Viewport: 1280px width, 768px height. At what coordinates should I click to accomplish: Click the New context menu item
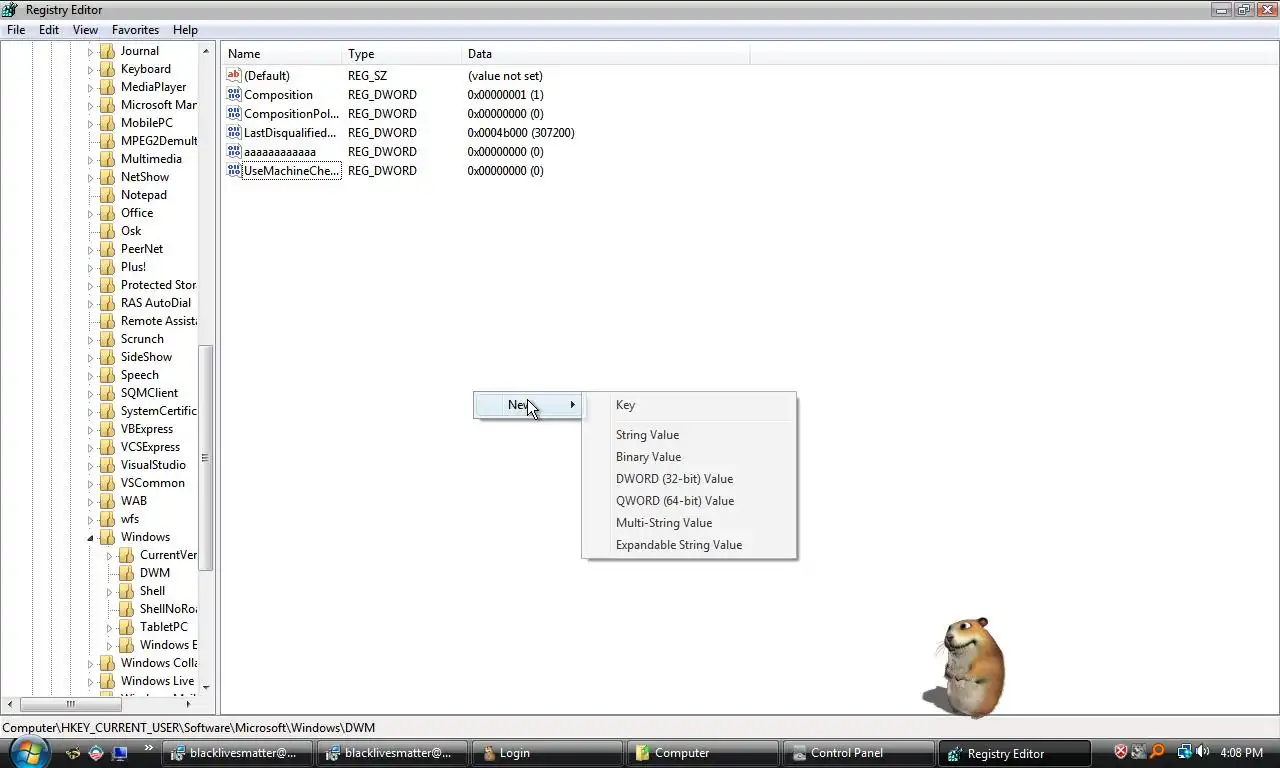click(528, 405)
